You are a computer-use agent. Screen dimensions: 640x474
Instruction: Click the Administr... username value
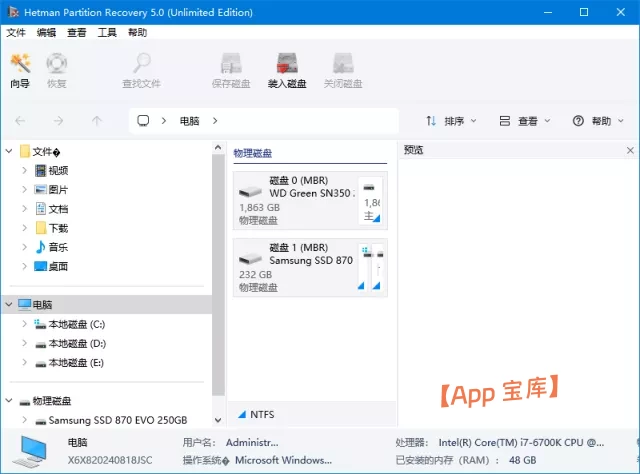[x=252, y=443]
